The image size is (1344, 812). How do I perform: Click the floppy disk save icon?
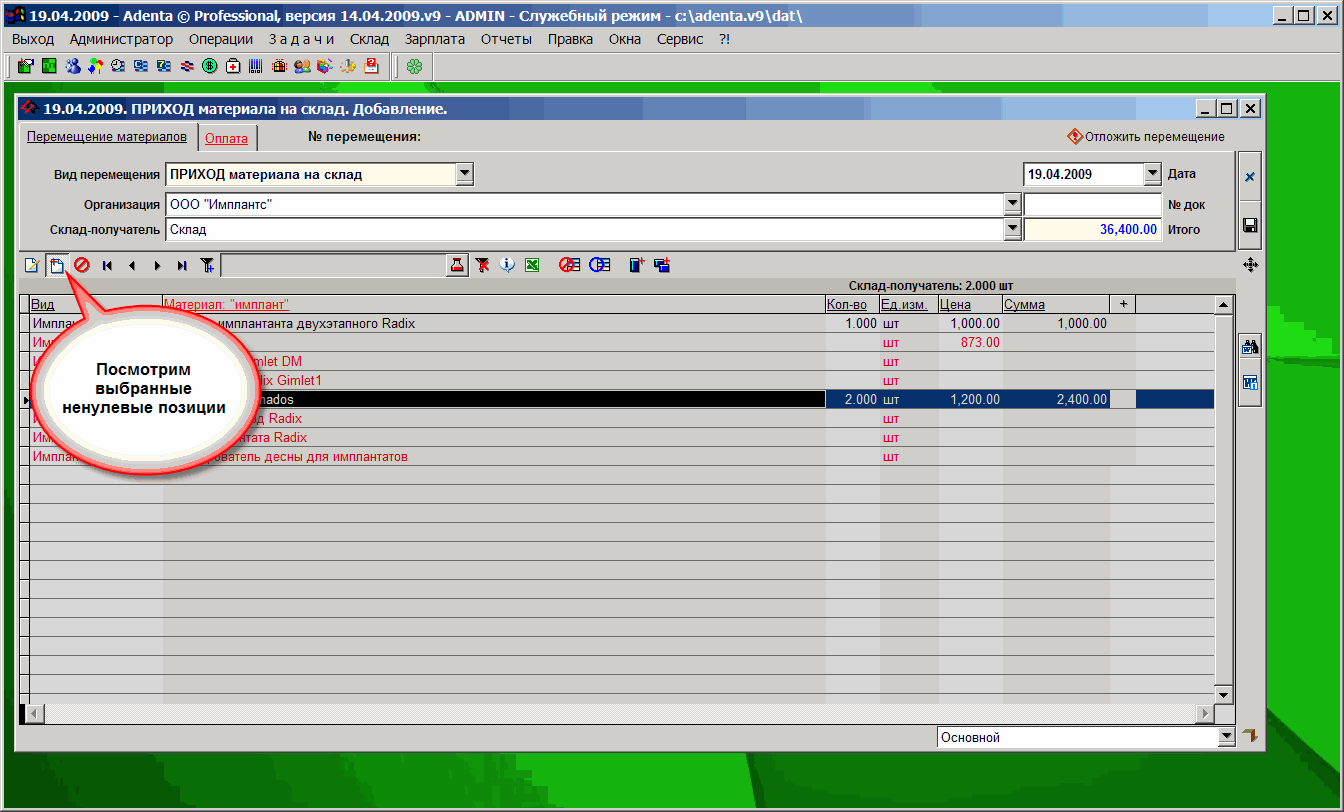1249,226
